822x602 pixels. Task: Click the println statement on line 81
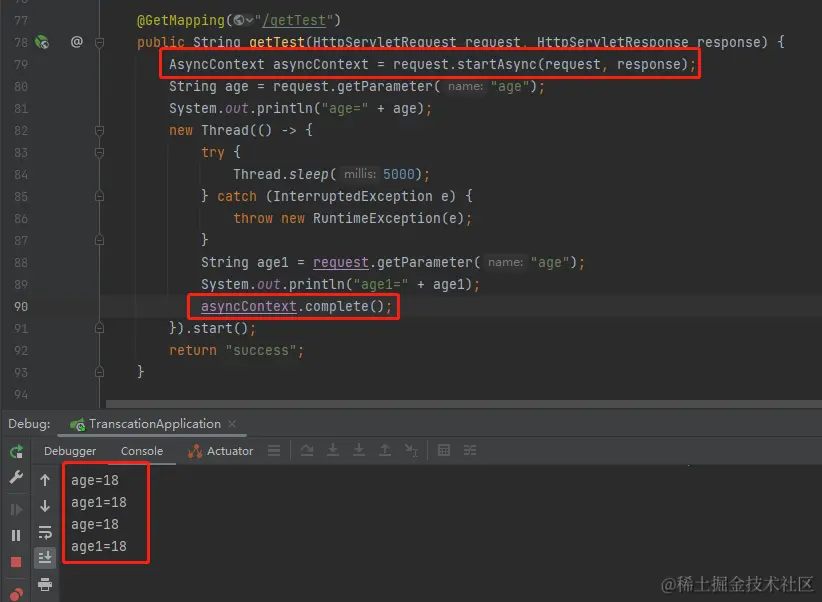click(300, 108)
